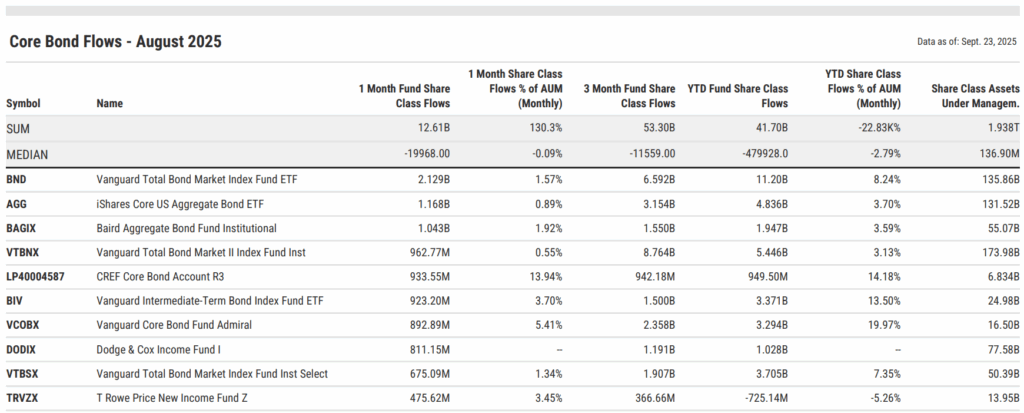This screenshot has height=413, width=1024.
Task: Click the Share Class Assets Under Managem. header
Action: 975,96
